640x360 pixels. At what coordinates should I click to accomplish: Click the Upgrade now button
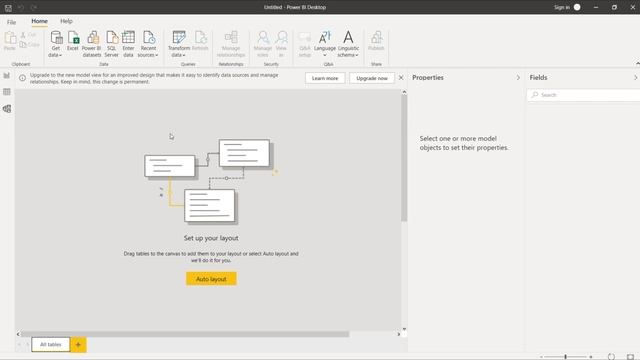click(x=372, y=78)
